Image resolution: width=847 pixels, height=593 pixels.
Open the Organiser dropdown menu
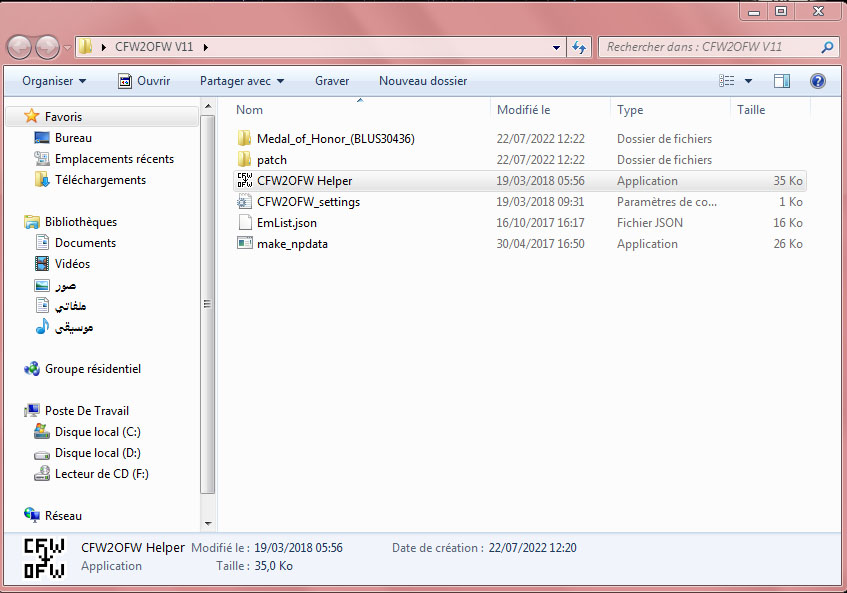coord(54,81)
